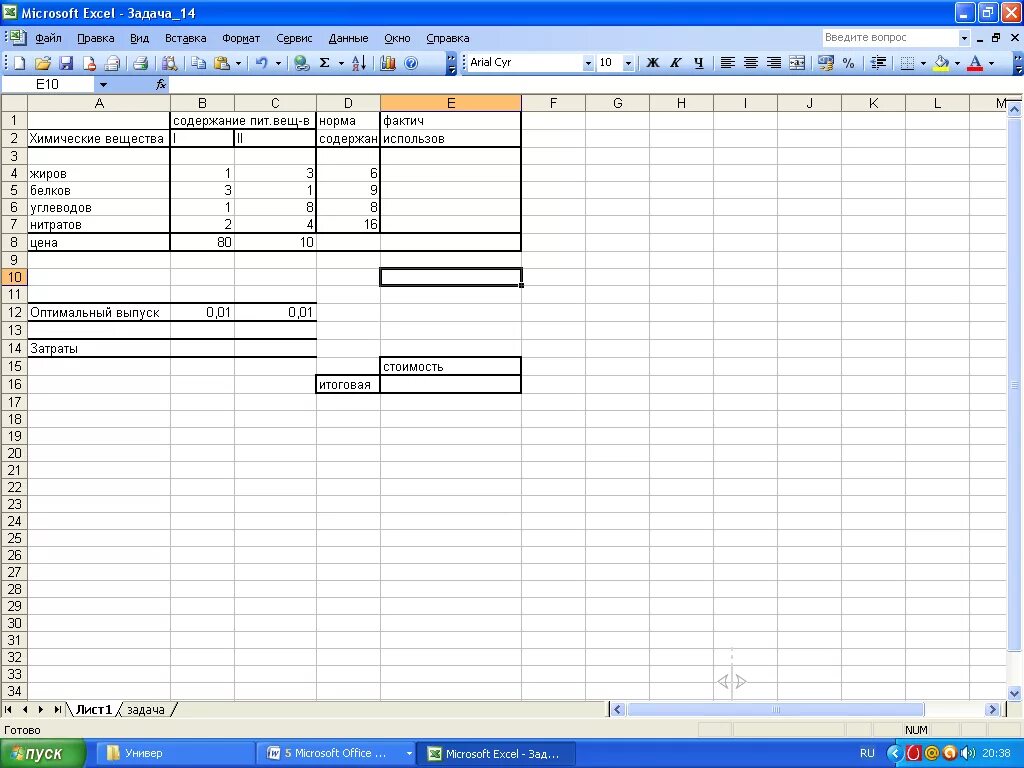Open the font size dropdown

click(628, 63)
